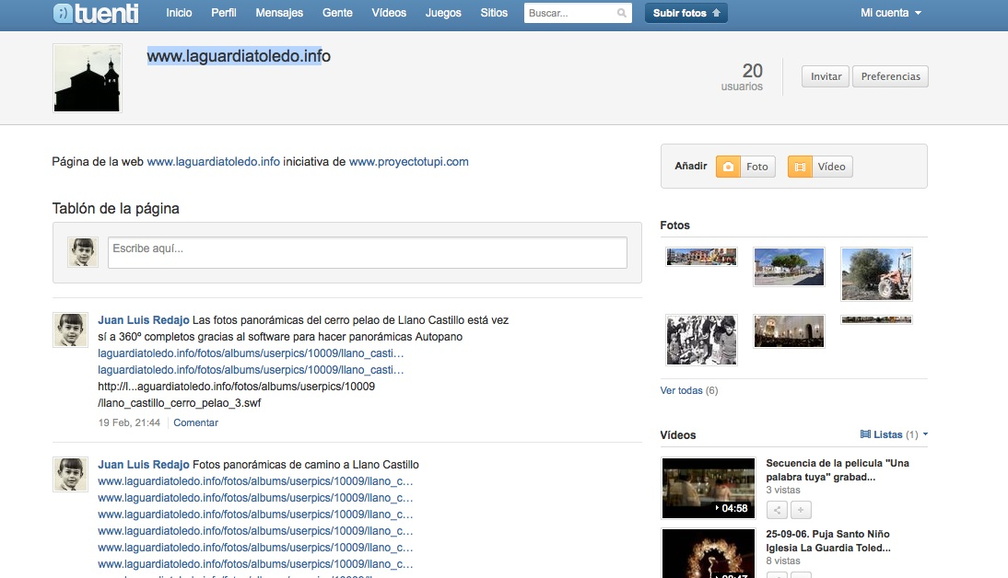
Task: Click the '8 vistas' text
Action: click(783, 561)
